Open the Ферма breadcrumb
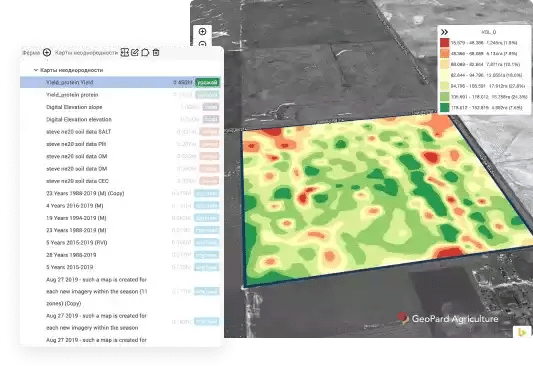Viewport: 533px width, 373px height. pyautogui.click(x=31, y=53)
